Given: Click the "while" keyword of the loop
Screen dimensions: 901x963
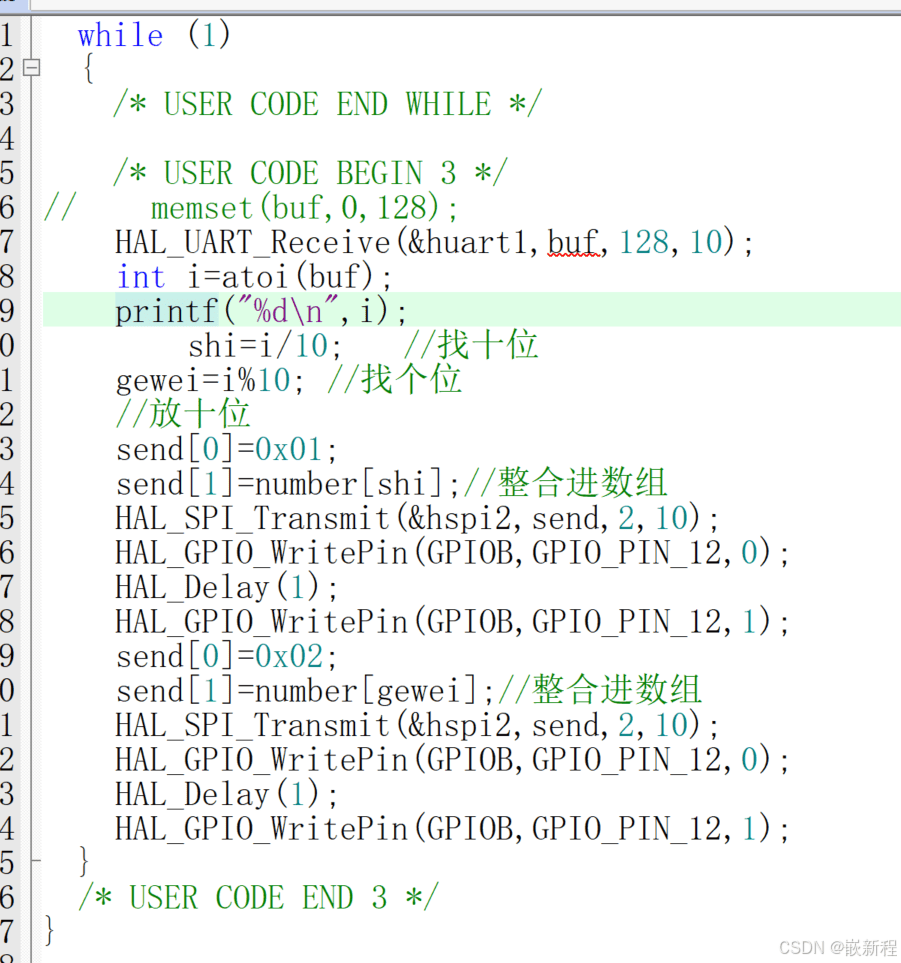Looking at the screenshot, I should click(x=120, y=35).
